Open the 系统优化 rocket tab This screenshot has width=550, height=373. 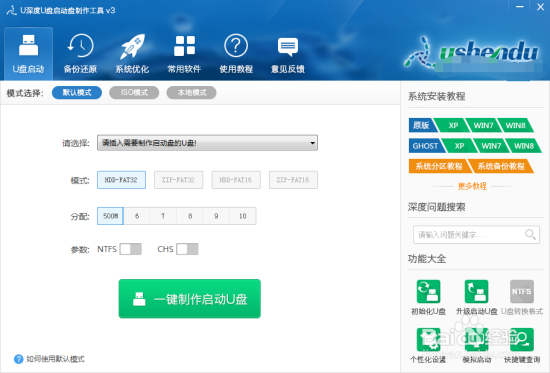pyautogui.click(x=132, y=54)
